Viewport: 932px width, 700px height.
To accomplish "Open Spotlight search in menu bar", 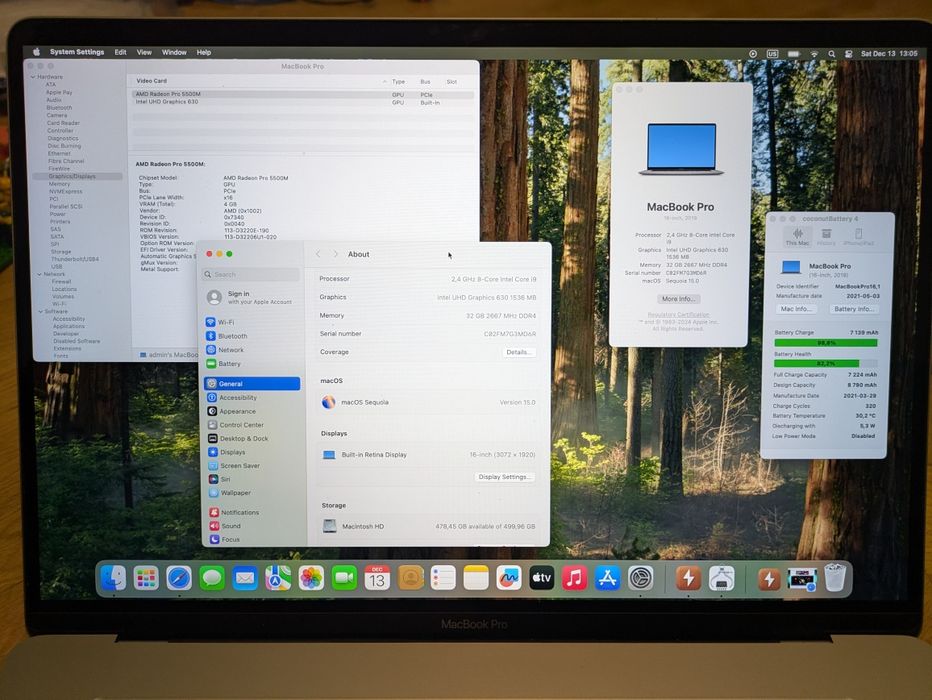I will click(x=832, y=53).
